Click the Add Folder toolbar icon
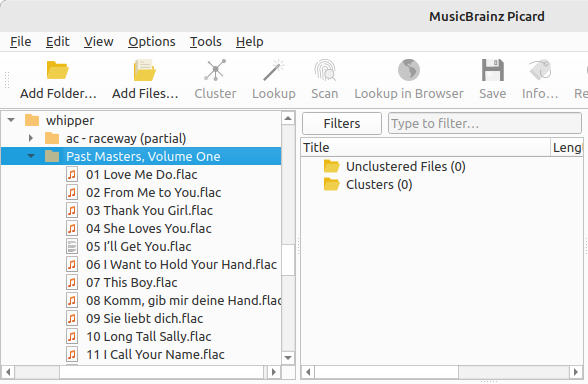 point(58,70)
